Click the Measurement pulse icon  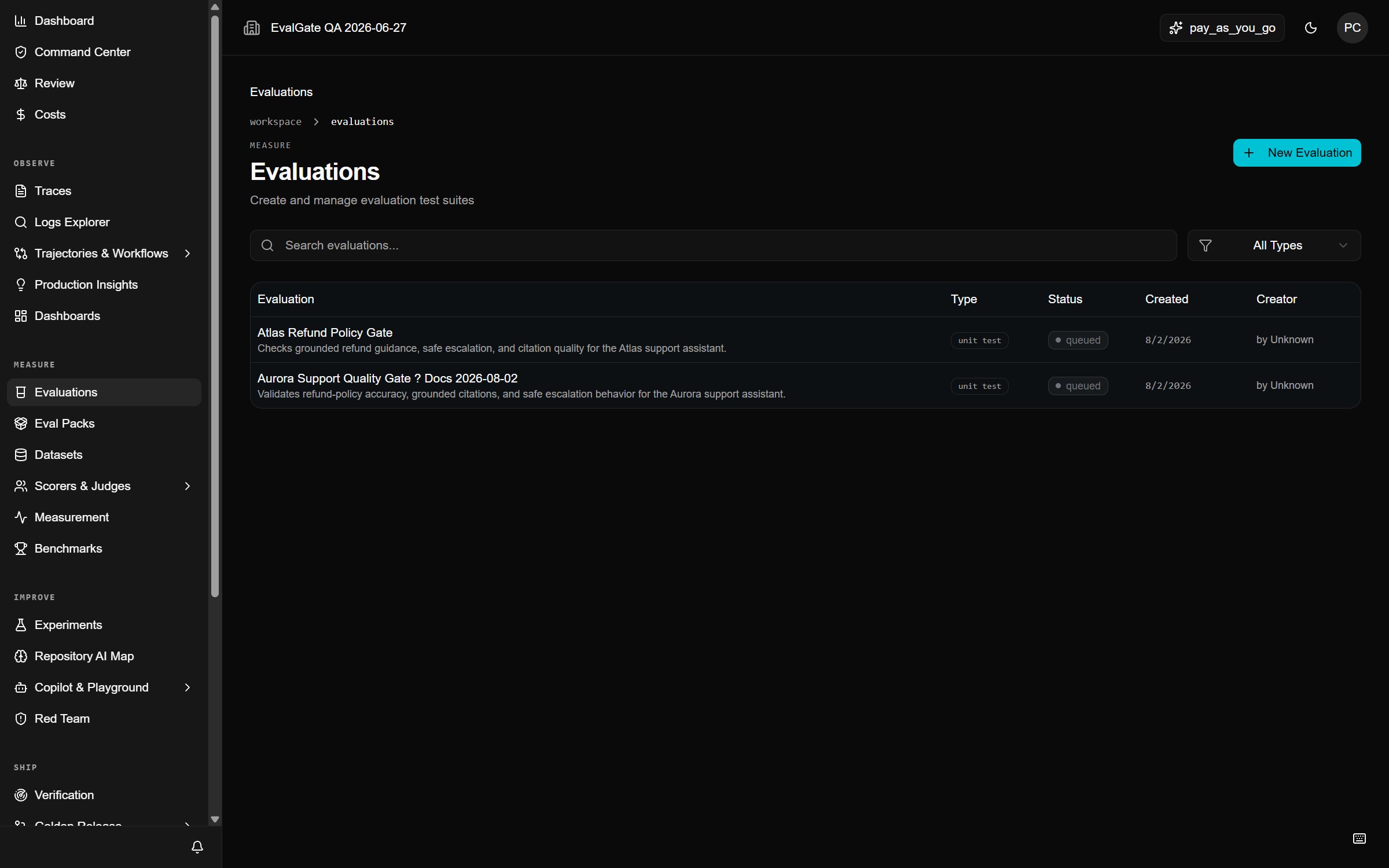click(x=21, y=517)
